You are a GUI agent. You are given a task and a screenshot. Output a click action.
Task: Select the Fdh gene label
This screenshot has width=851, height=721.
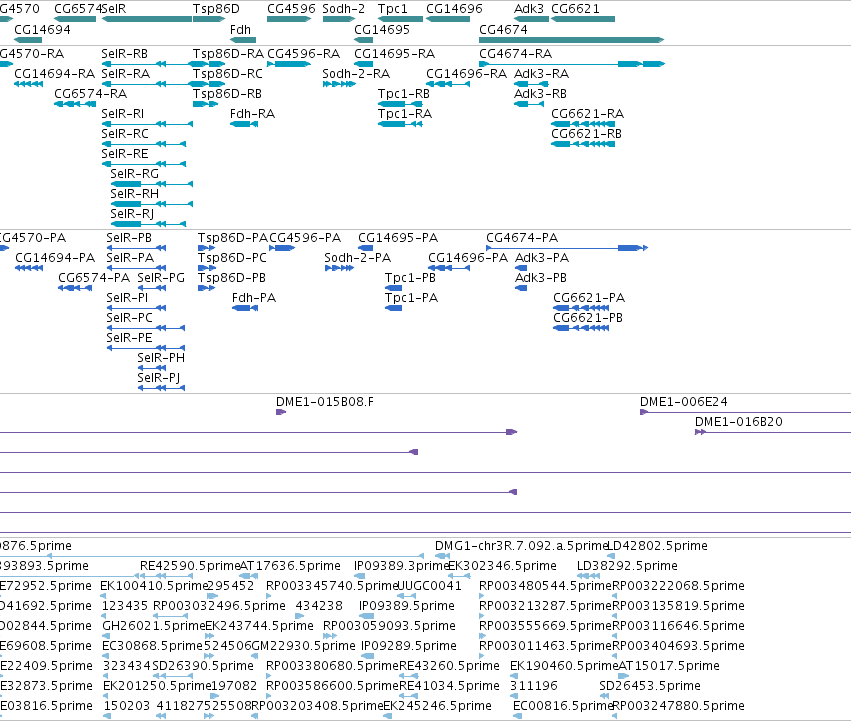[240, 30]
